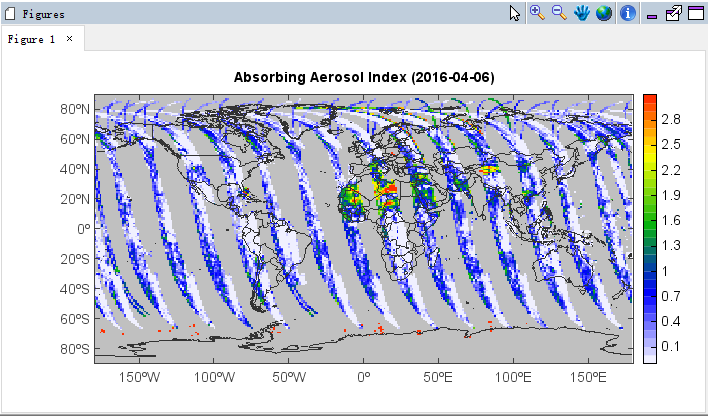Enable the blue info identify tool
Viewport: 708px width, 416px height.
(629, 13)
